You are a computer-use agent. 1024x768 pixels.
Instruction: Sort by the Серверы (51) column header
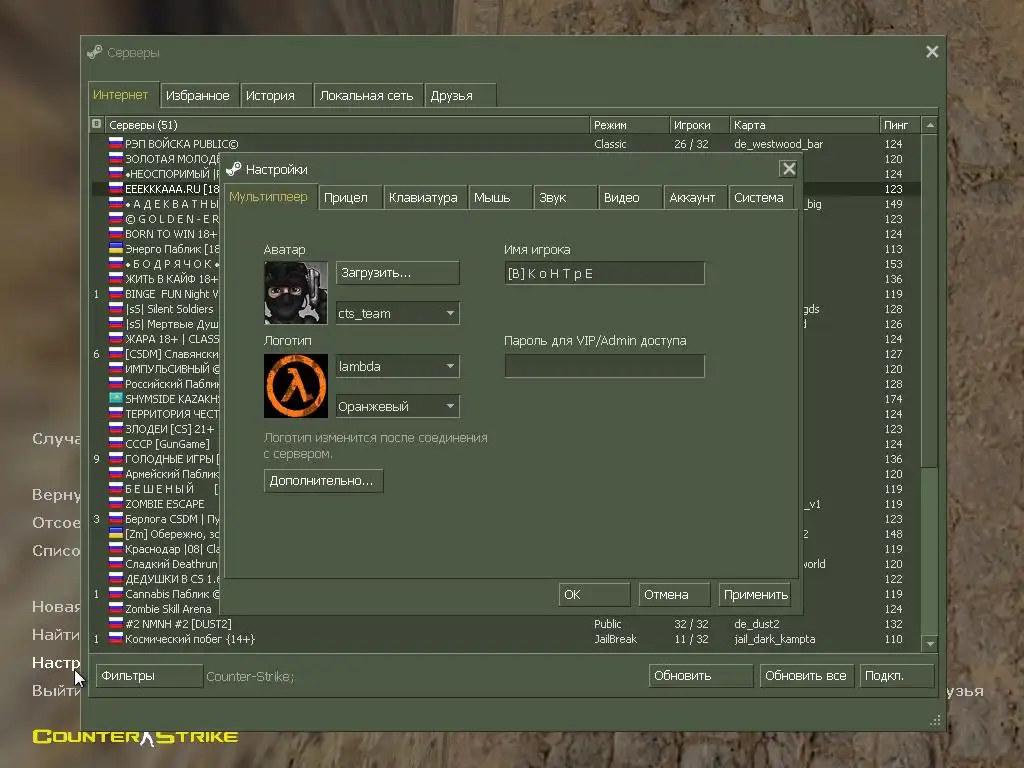(346, 125)
